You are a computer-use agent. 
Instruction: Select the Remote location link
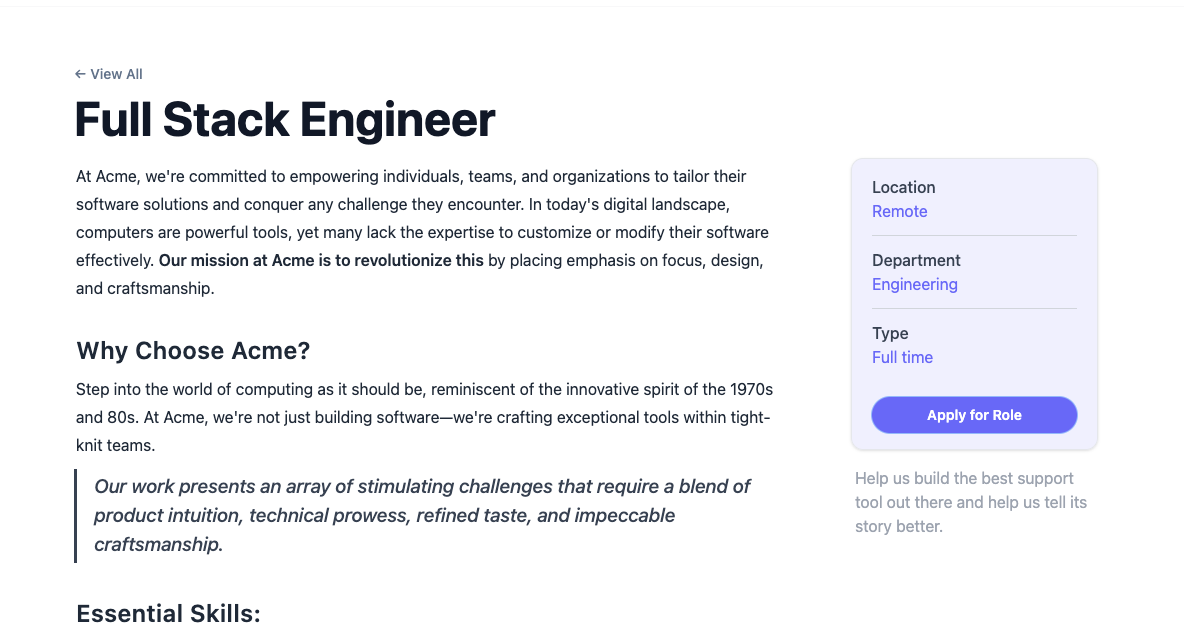[x=899, y=211]
